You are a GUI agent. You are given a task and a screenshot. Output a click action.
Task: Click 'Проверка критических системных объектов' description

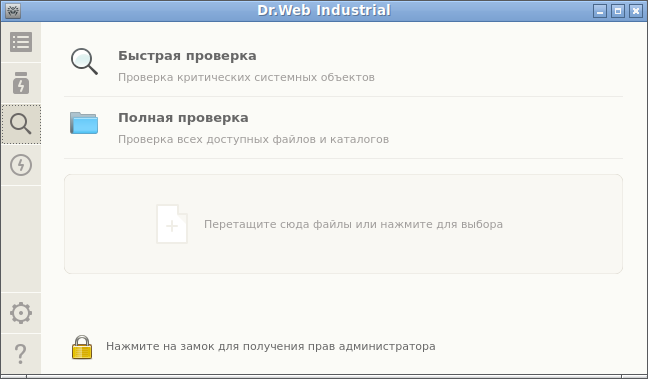coord(246,77)
